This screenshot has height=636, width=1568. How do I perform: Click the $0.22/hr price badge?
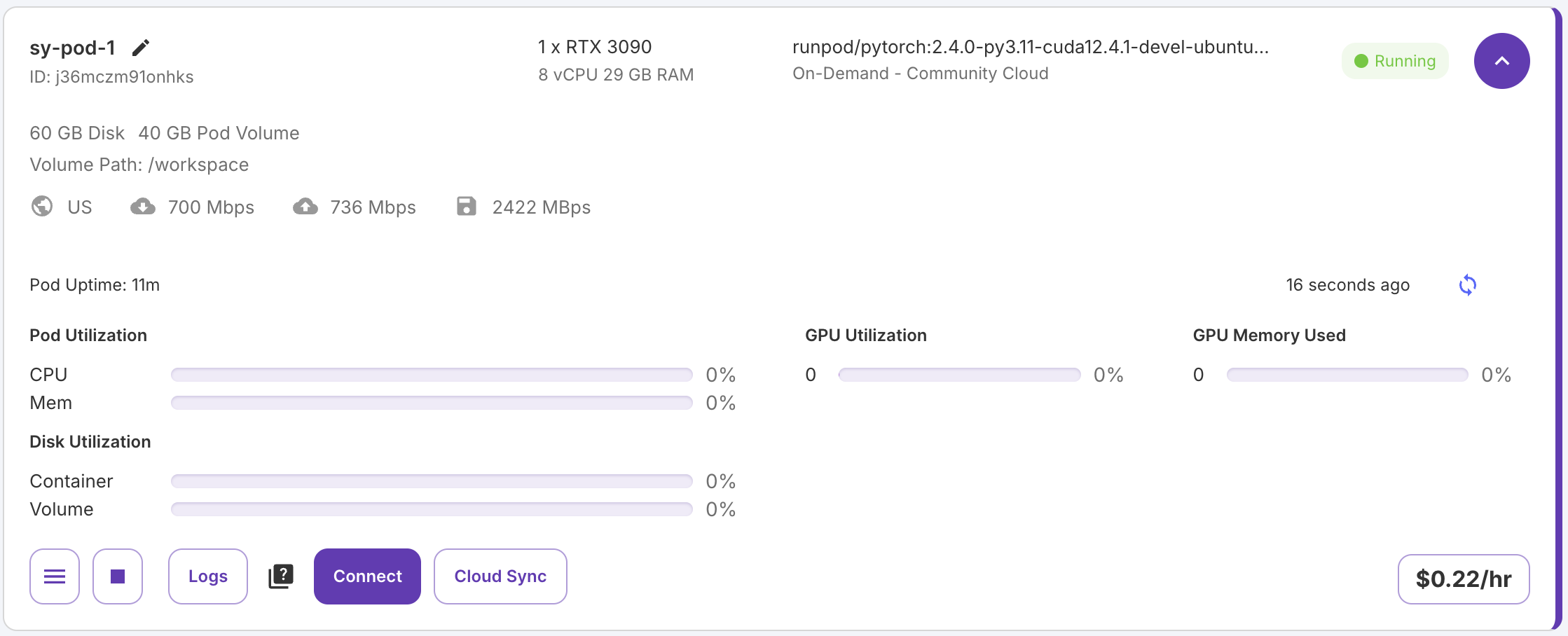(x=1464, y=579)
